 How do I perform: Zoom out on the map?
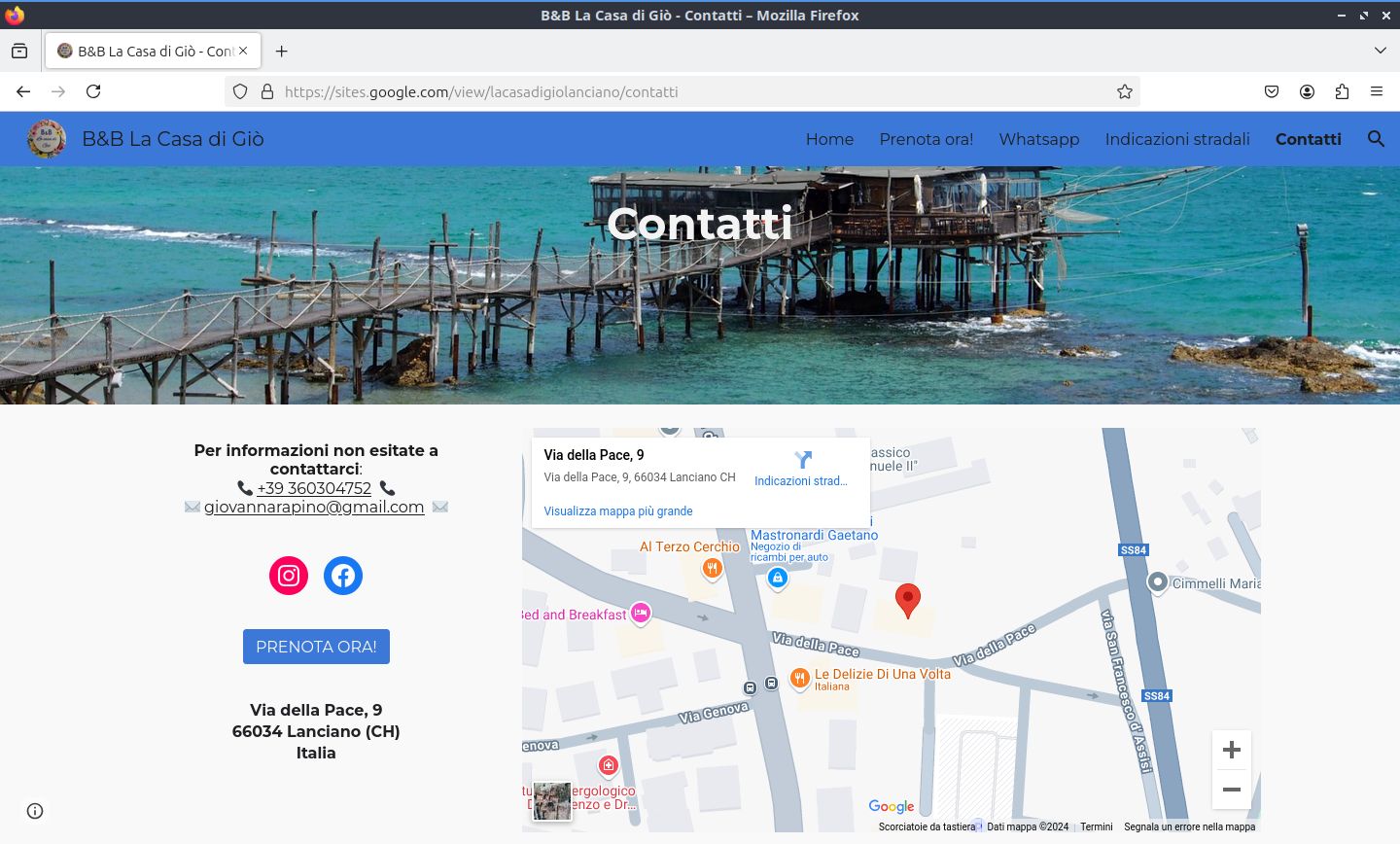[1232, 790]
